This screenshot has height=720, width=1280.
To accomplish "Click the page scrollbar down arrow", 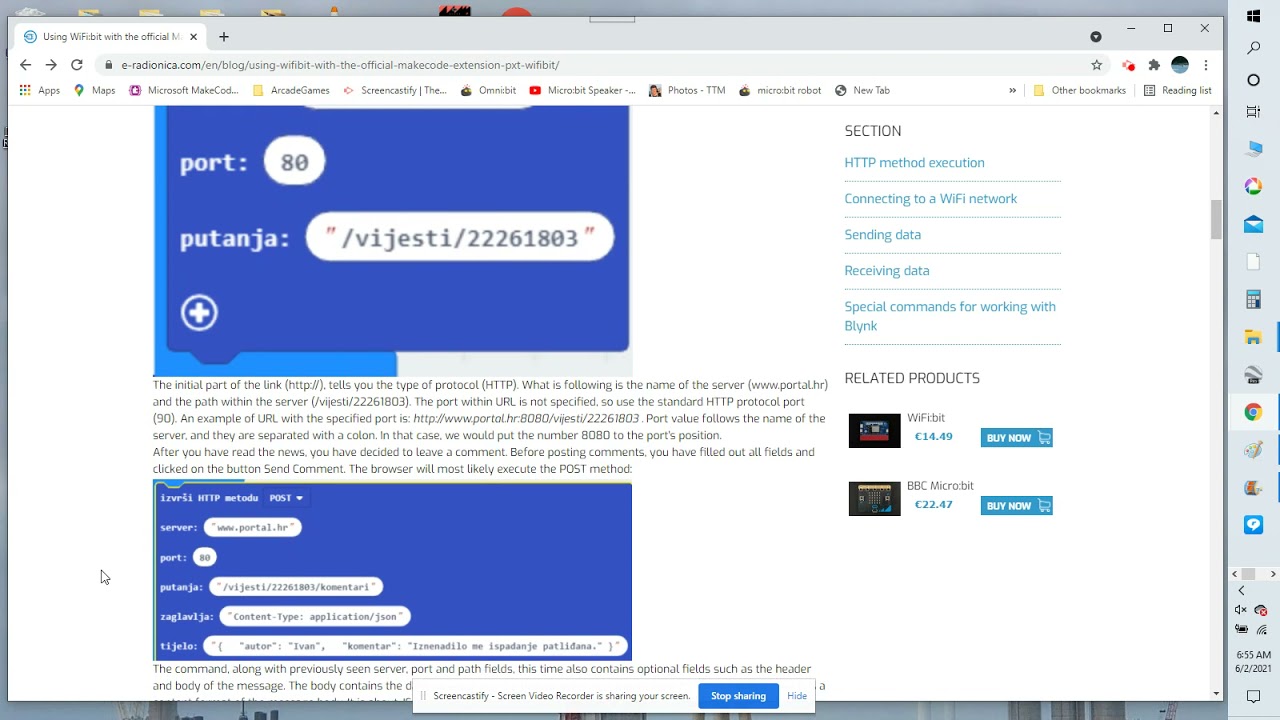I will tap(1216, 693).
